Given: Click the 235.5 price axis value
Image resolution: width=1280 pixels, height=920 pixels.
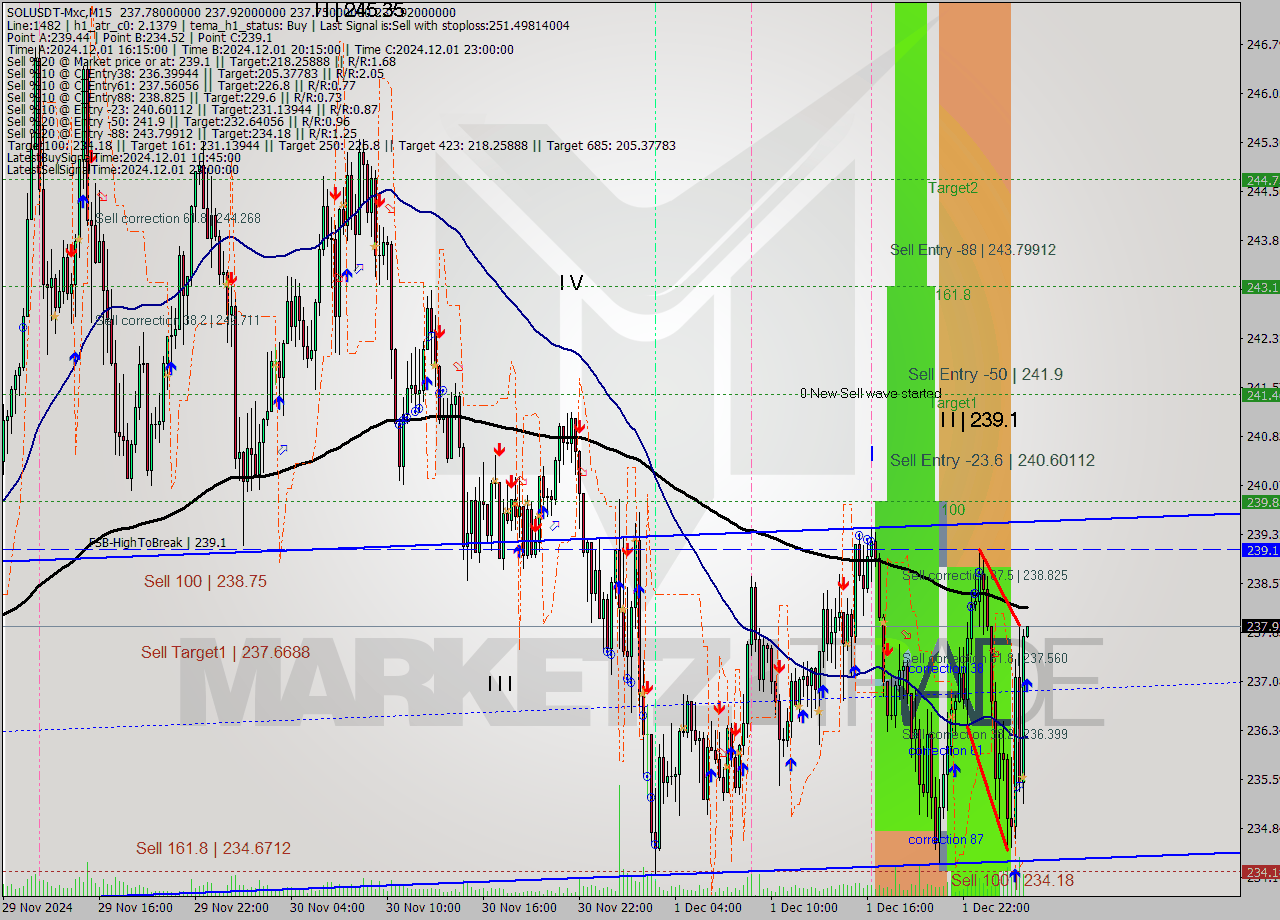Looking at the screenshot, I should click(1261, 779).
